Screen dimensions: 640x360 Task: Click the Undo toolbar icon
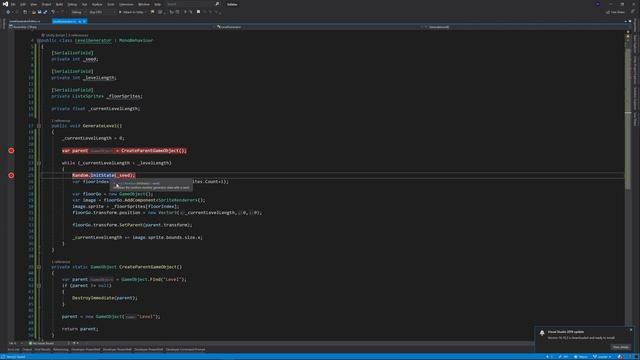[53, 12]
